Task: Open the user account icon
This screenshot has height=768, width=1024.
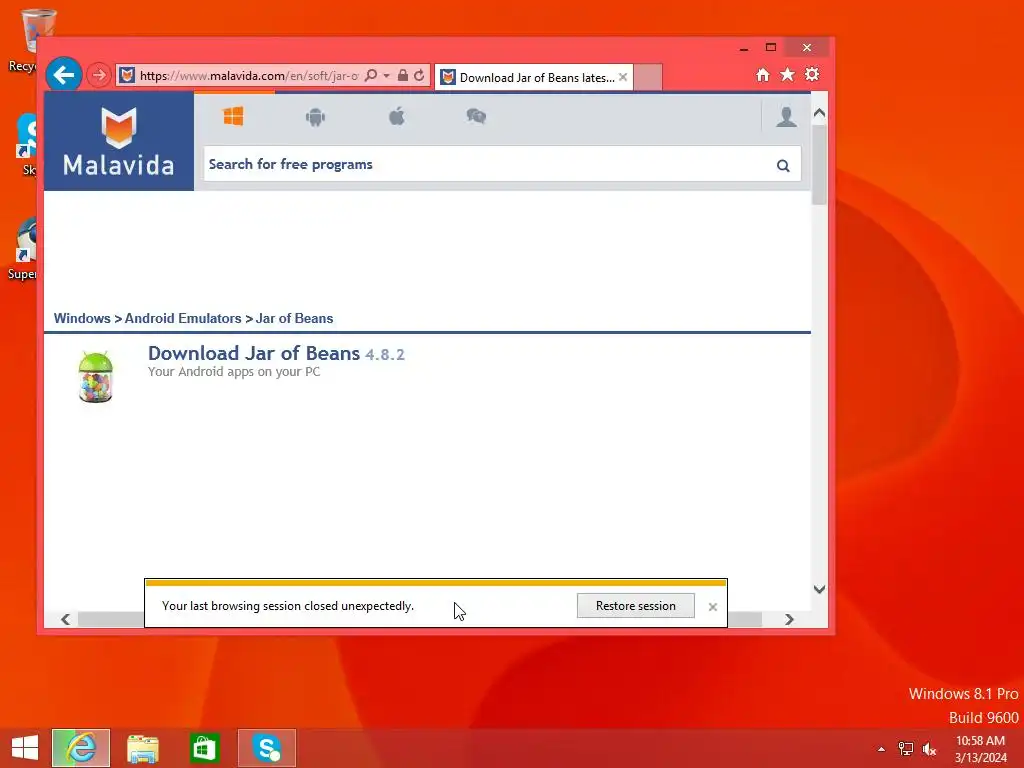Action: tap(786, 116)
